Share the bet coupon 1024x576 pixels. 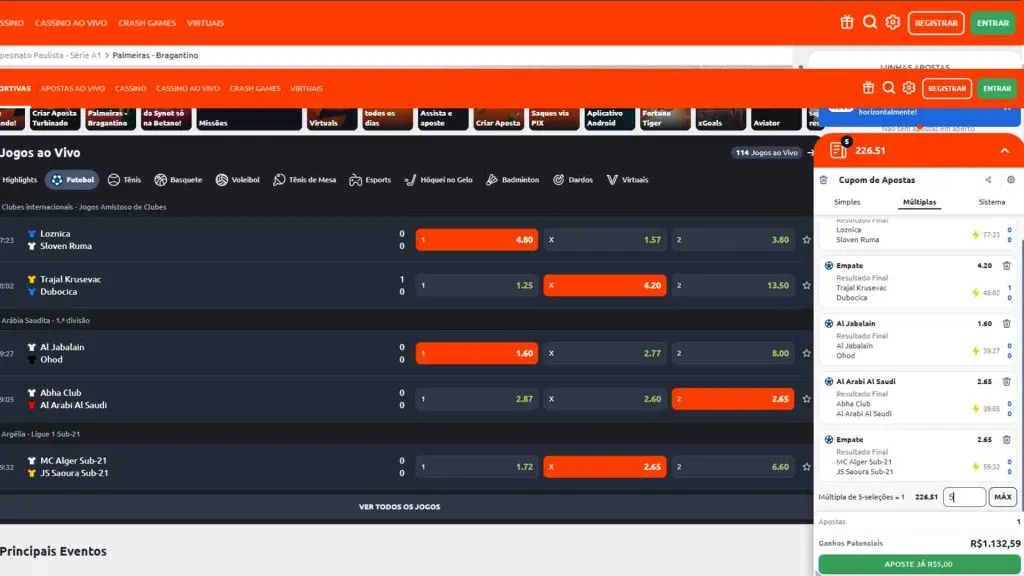988,180
